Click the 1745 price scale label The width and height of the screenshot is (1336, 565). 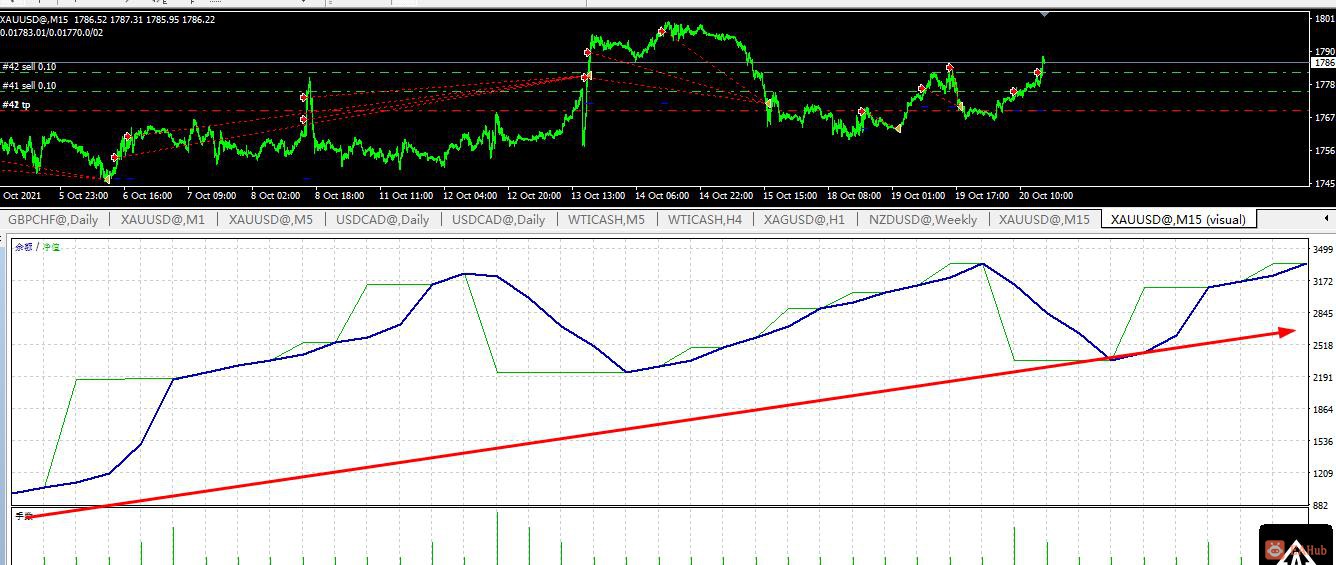1324,184
